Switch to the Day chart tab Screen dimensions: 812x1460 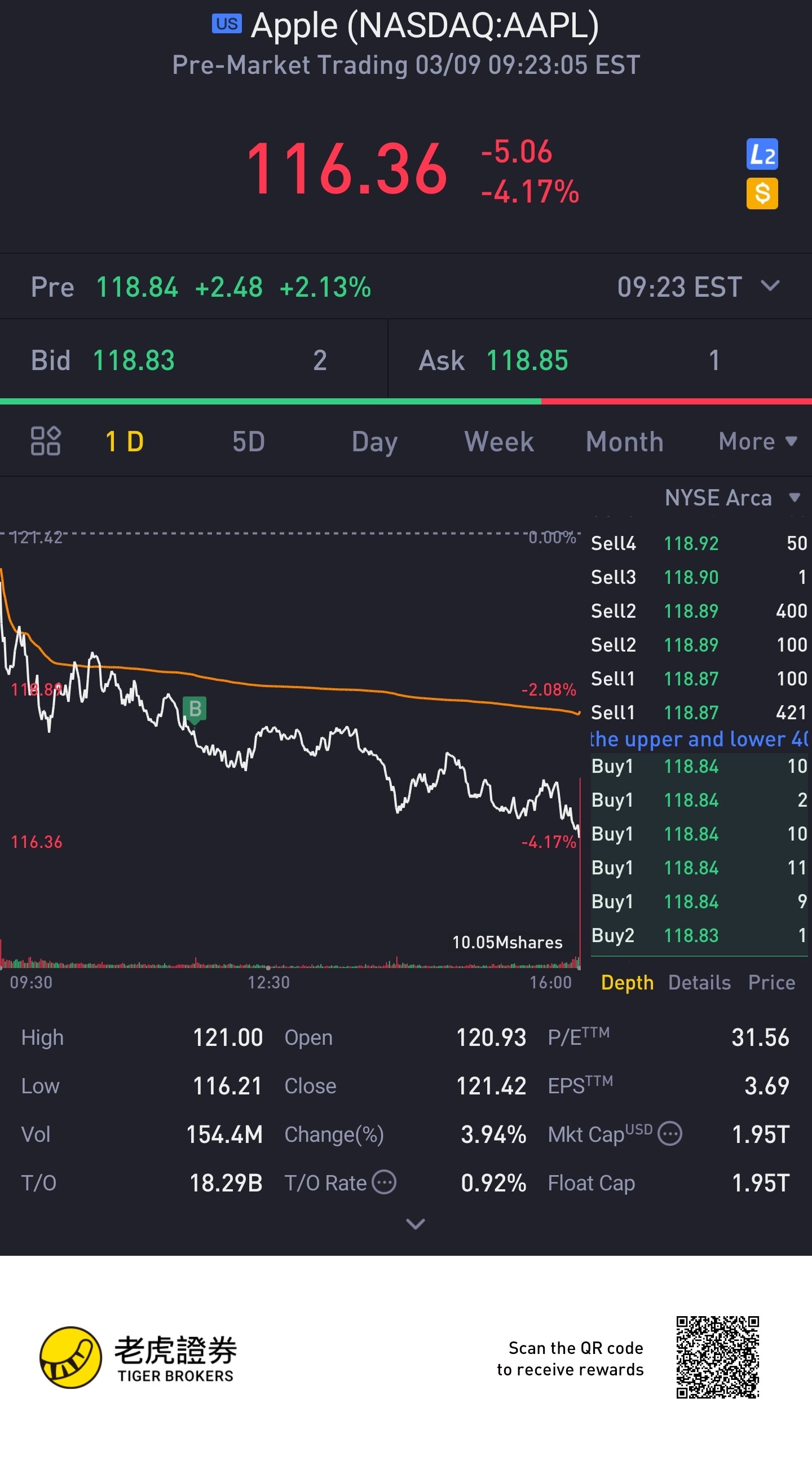point(374,442)
